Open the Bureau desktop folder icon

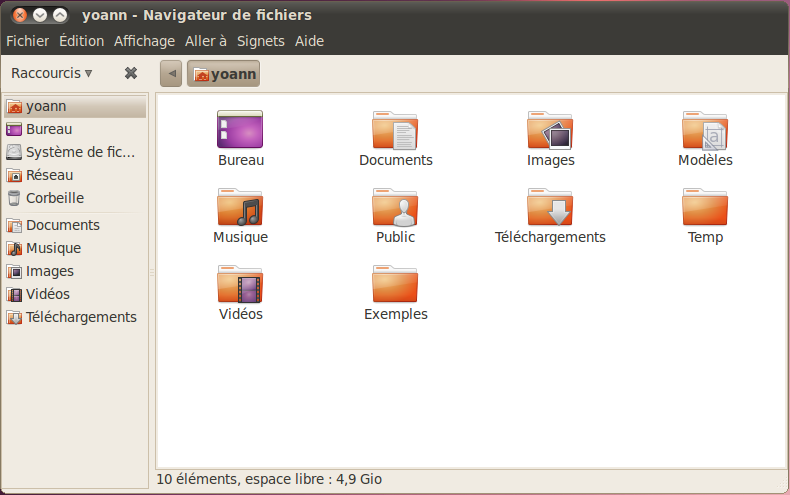240,130
